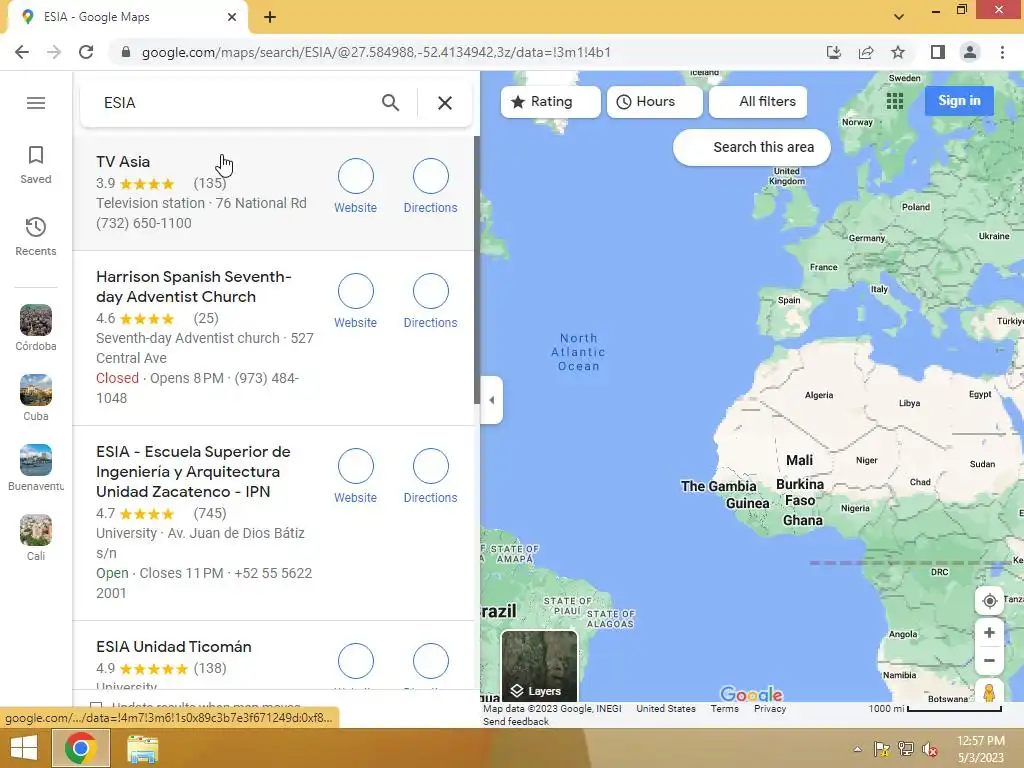Reload the Google Maps page
Viewport: 1024px width, 768px height.
click(x=86, y=52)
